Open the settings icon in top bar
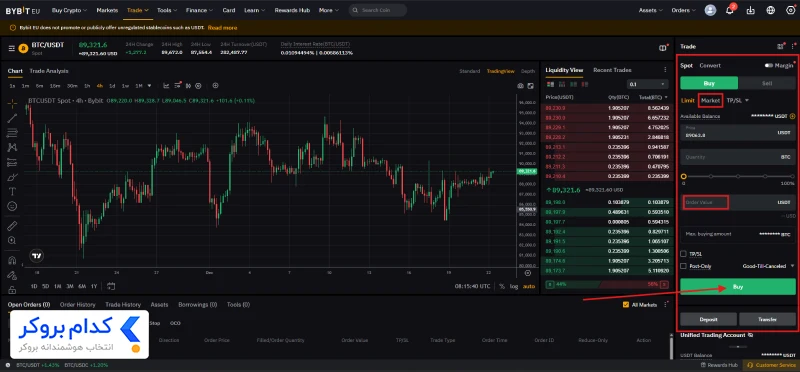This screenshot has width=800, height=372. (791, 10)
